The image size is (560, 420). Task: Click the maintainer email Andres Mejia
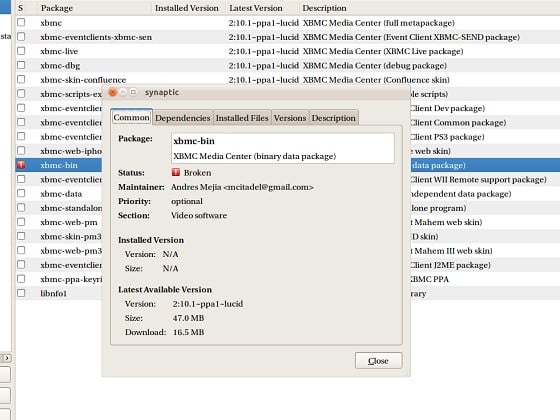(242, 187)
